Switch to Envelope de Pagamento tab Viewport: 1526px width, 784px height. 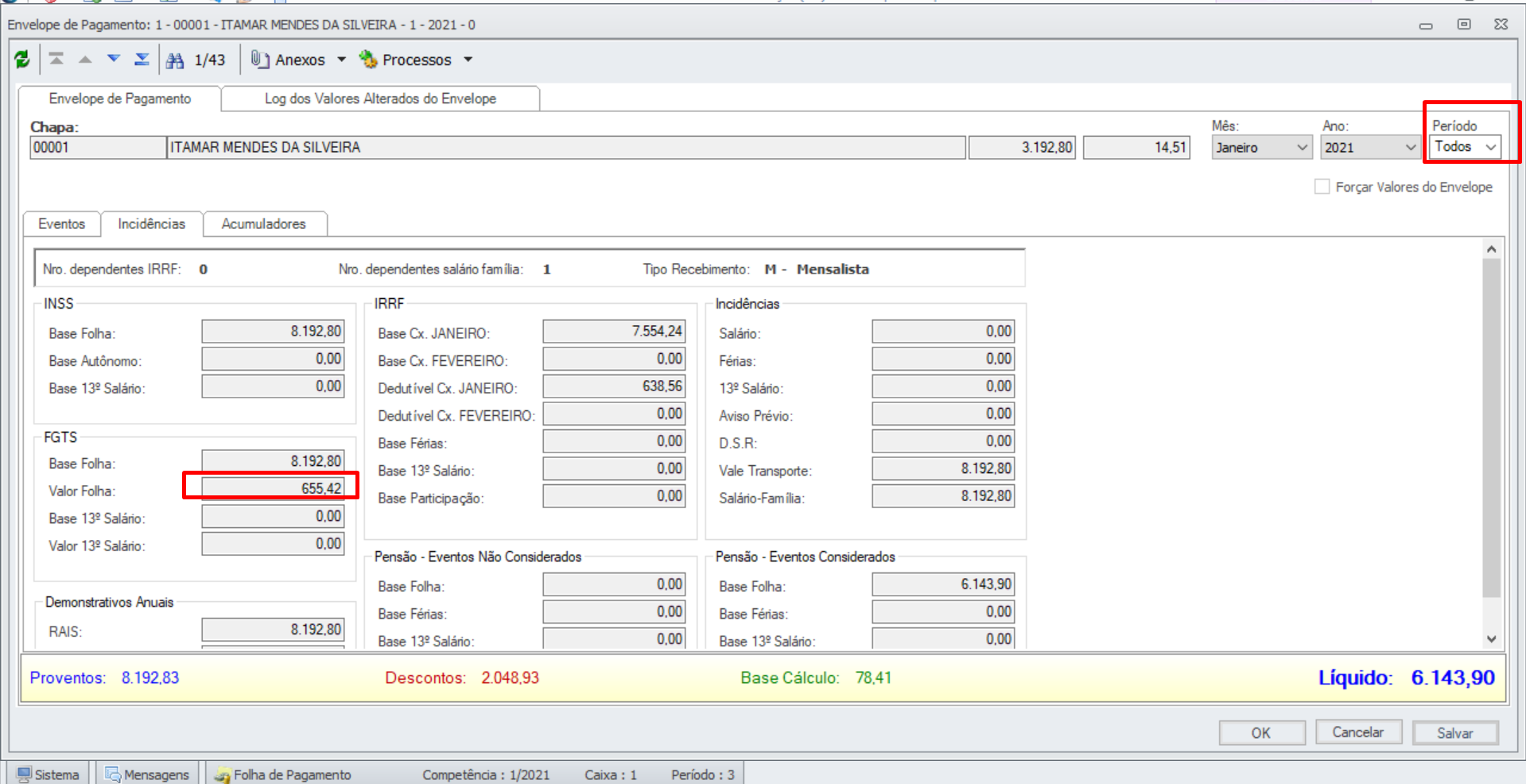pyautogui.click(x=120, y=99)
